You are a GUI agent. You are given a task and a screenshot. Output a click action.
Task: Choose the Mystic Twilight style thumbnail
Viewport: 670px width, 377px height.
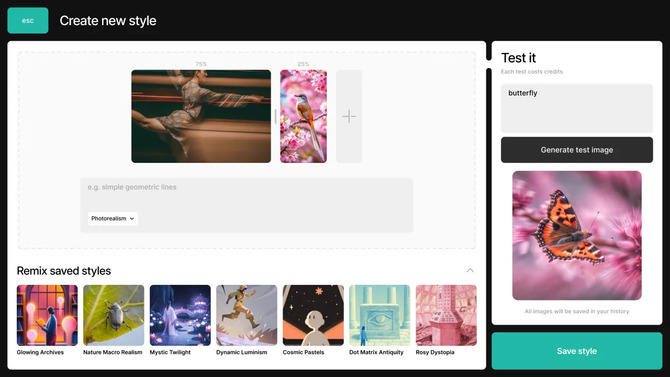180,315
